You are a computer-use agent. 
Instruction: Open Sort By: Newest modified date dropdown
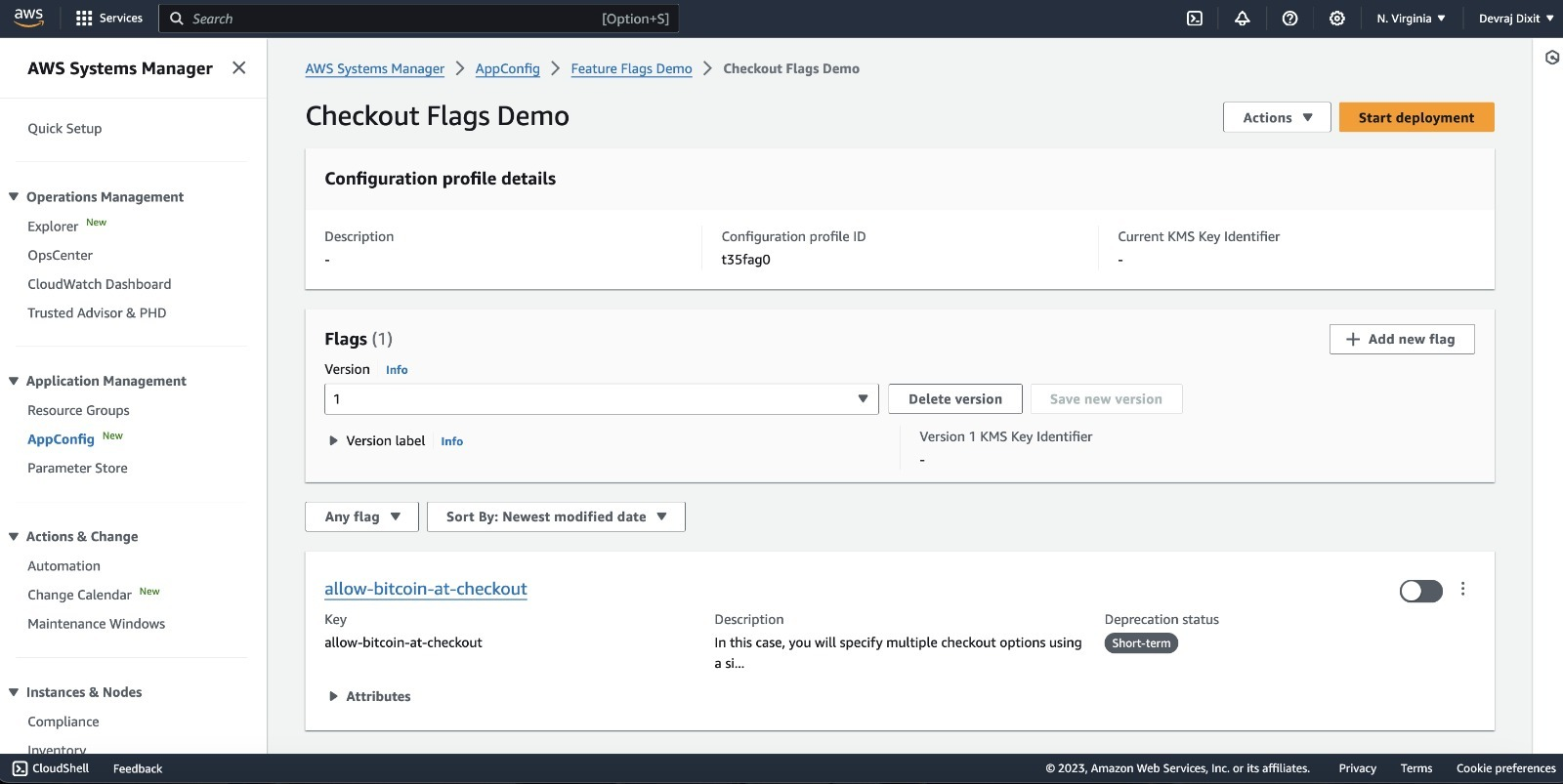point(556,516)
